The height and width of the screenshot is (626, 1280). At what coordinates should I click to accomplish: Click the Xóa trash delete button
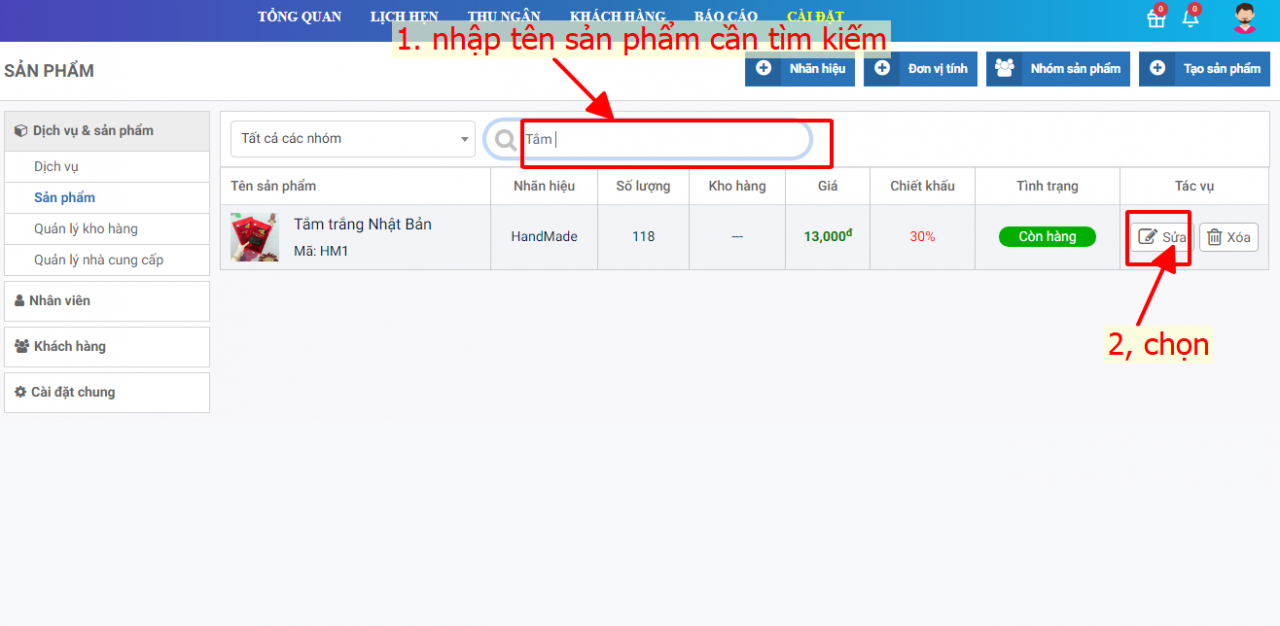[1228, 237]
